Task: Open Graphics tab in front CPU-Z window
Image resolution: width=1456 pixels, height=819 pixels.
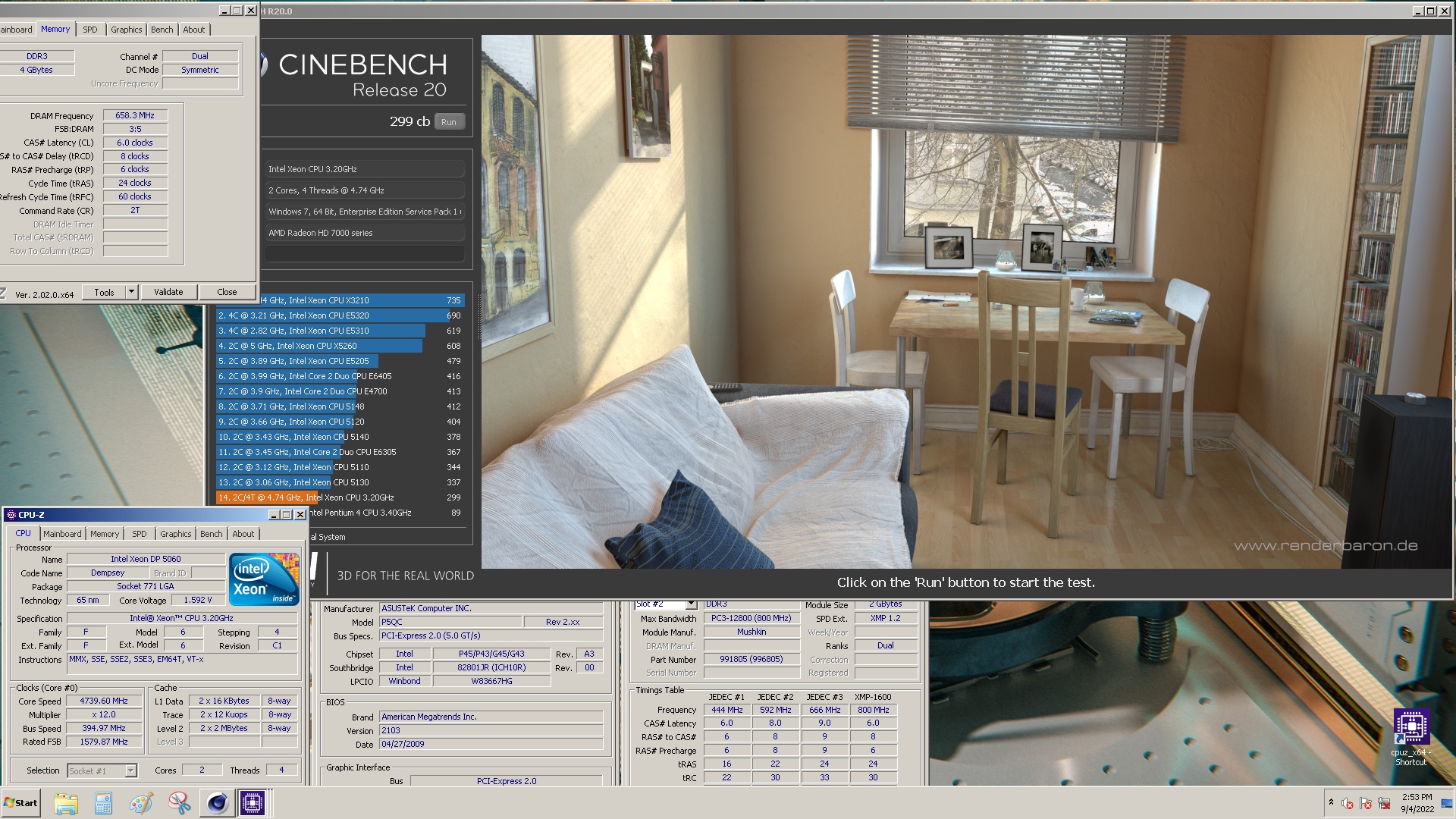Action: (176, 534)
